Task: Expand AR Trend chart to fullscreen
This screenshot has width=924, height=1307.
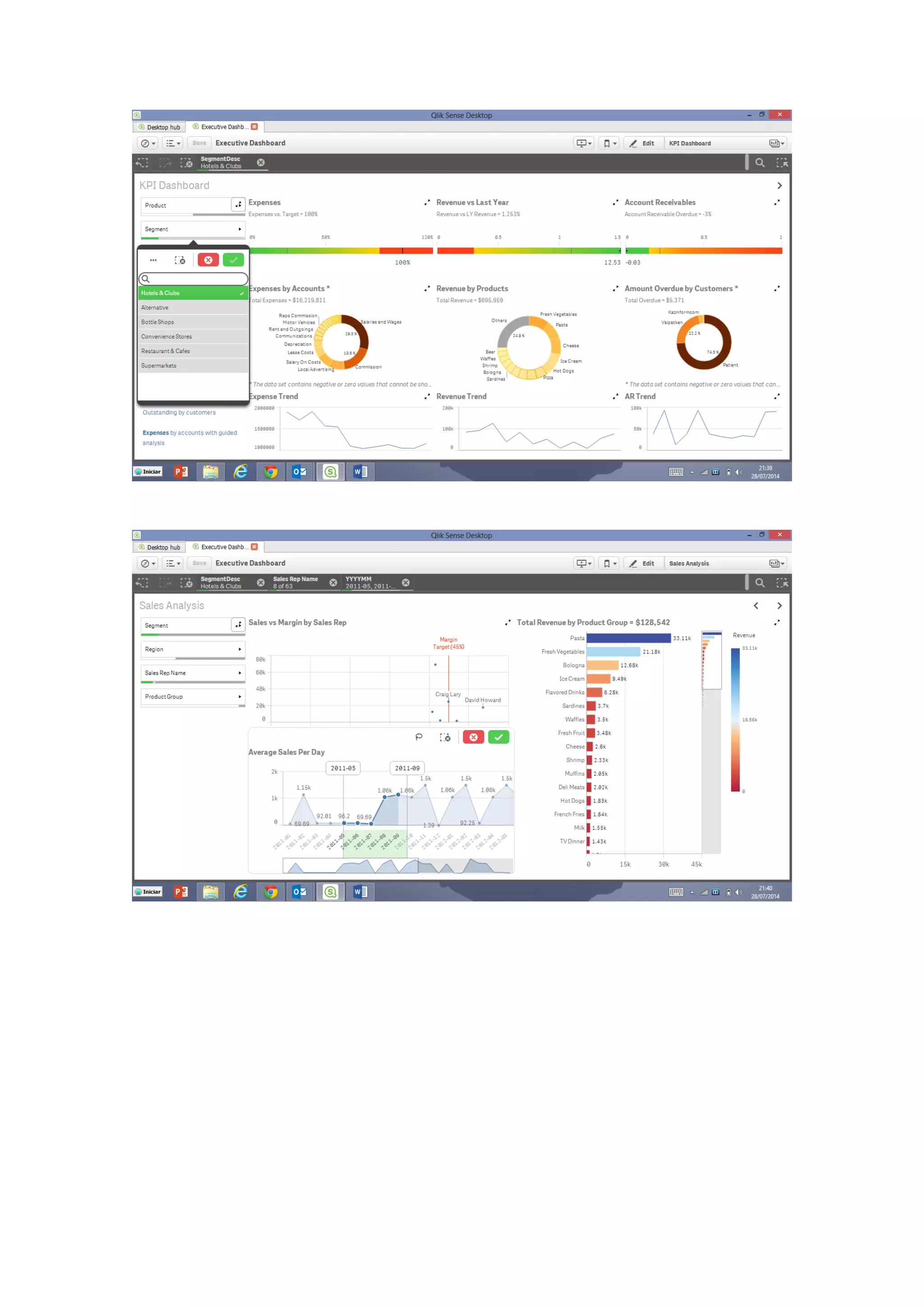Action: [x=776, y=396]
